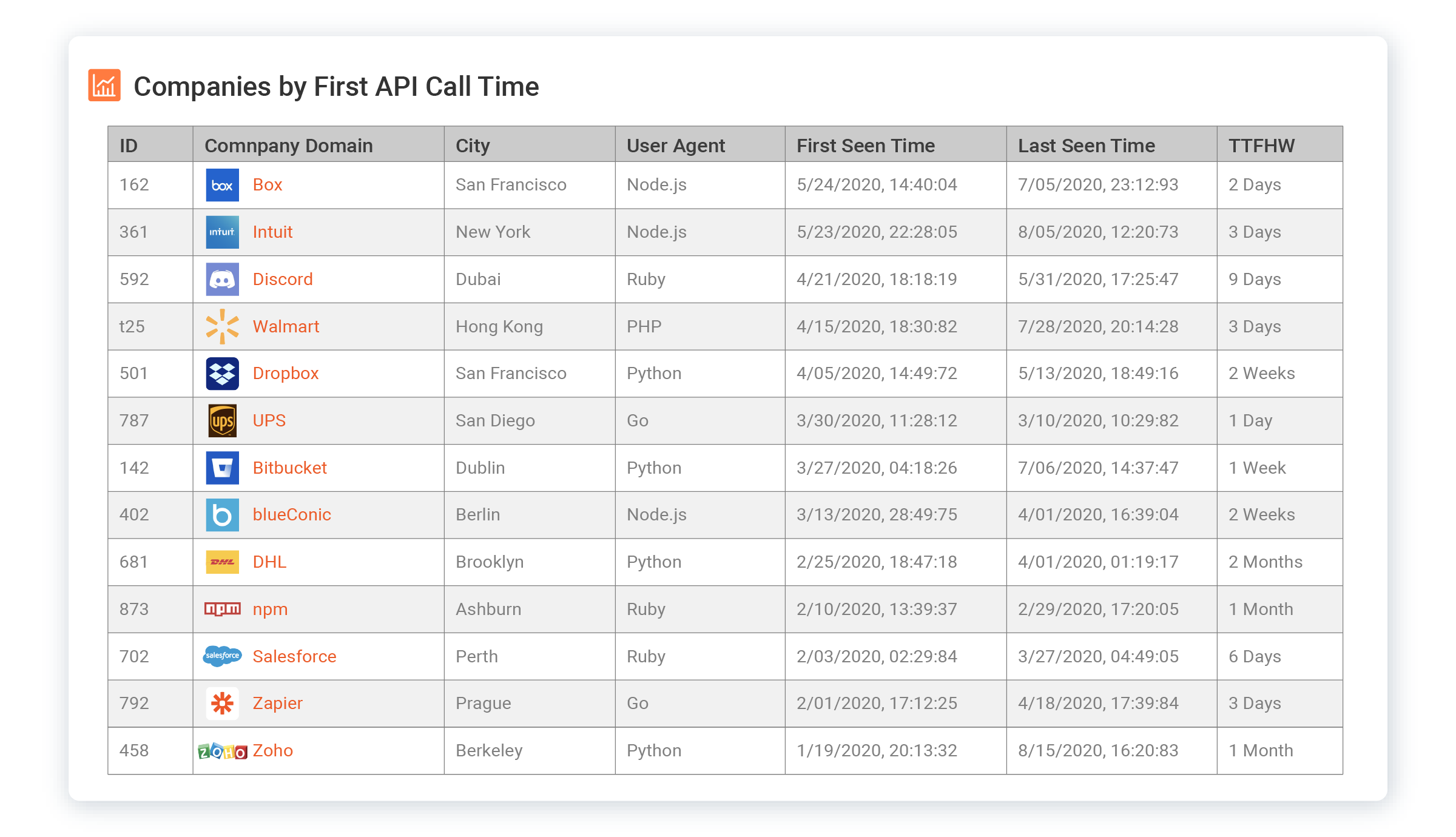The image size is (1456, 837).
Task: Click the Companies by First API Call Time title
Action: click(336, 86)
